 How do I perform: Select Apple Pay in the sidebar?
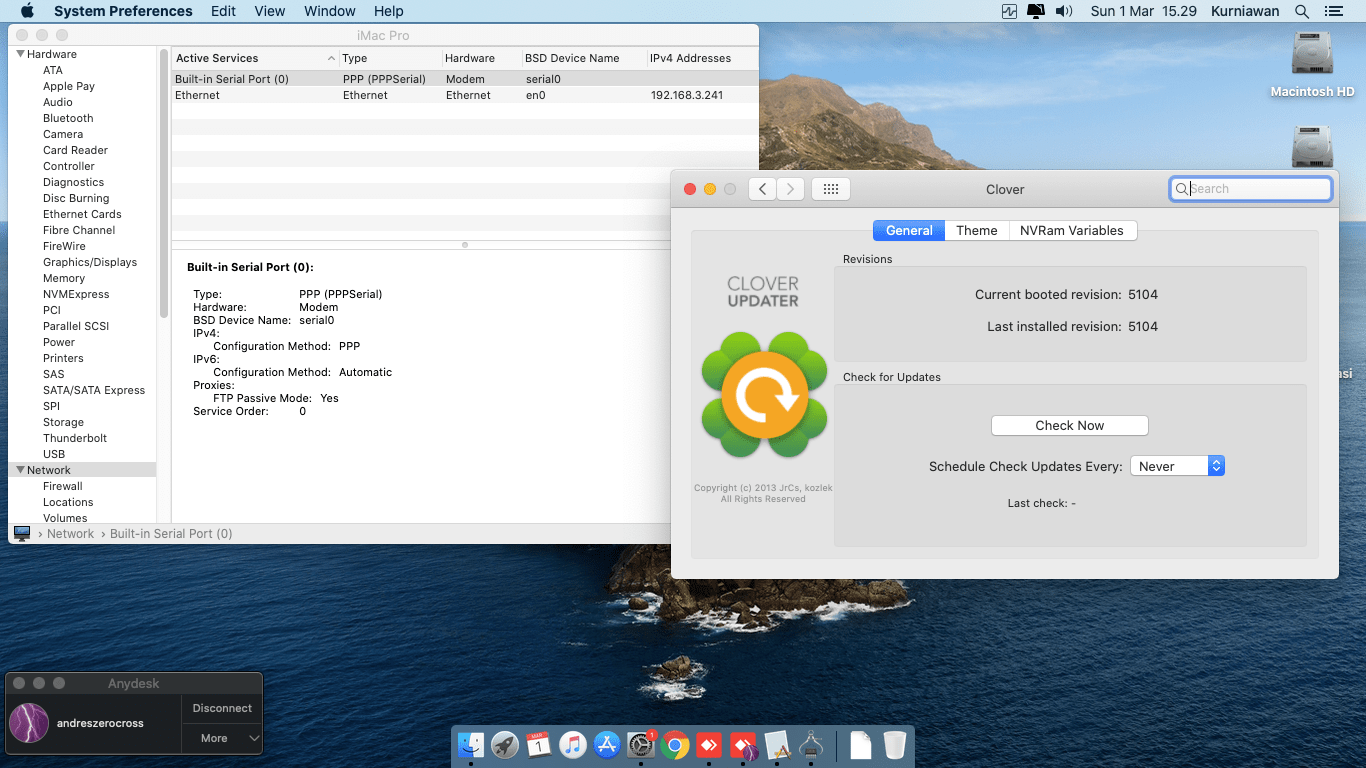(69, 86)
